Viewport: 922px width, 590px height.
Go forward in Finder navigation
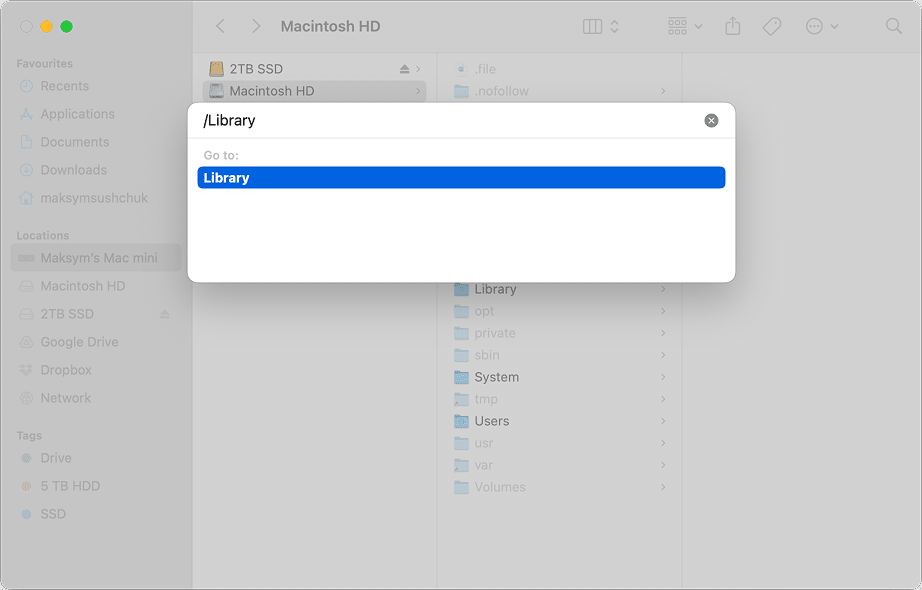click(256, 26)
